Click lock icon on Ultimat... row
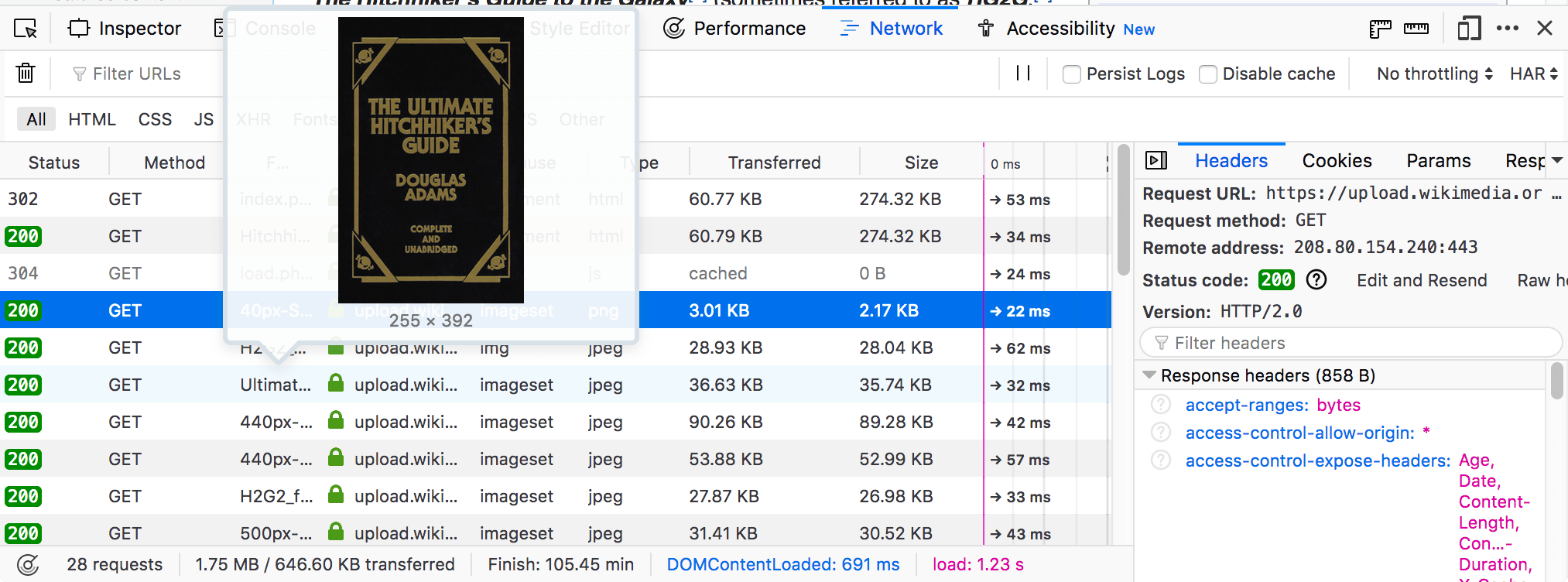The width and height of the screenshot is (1568, 582). point(336,383)
